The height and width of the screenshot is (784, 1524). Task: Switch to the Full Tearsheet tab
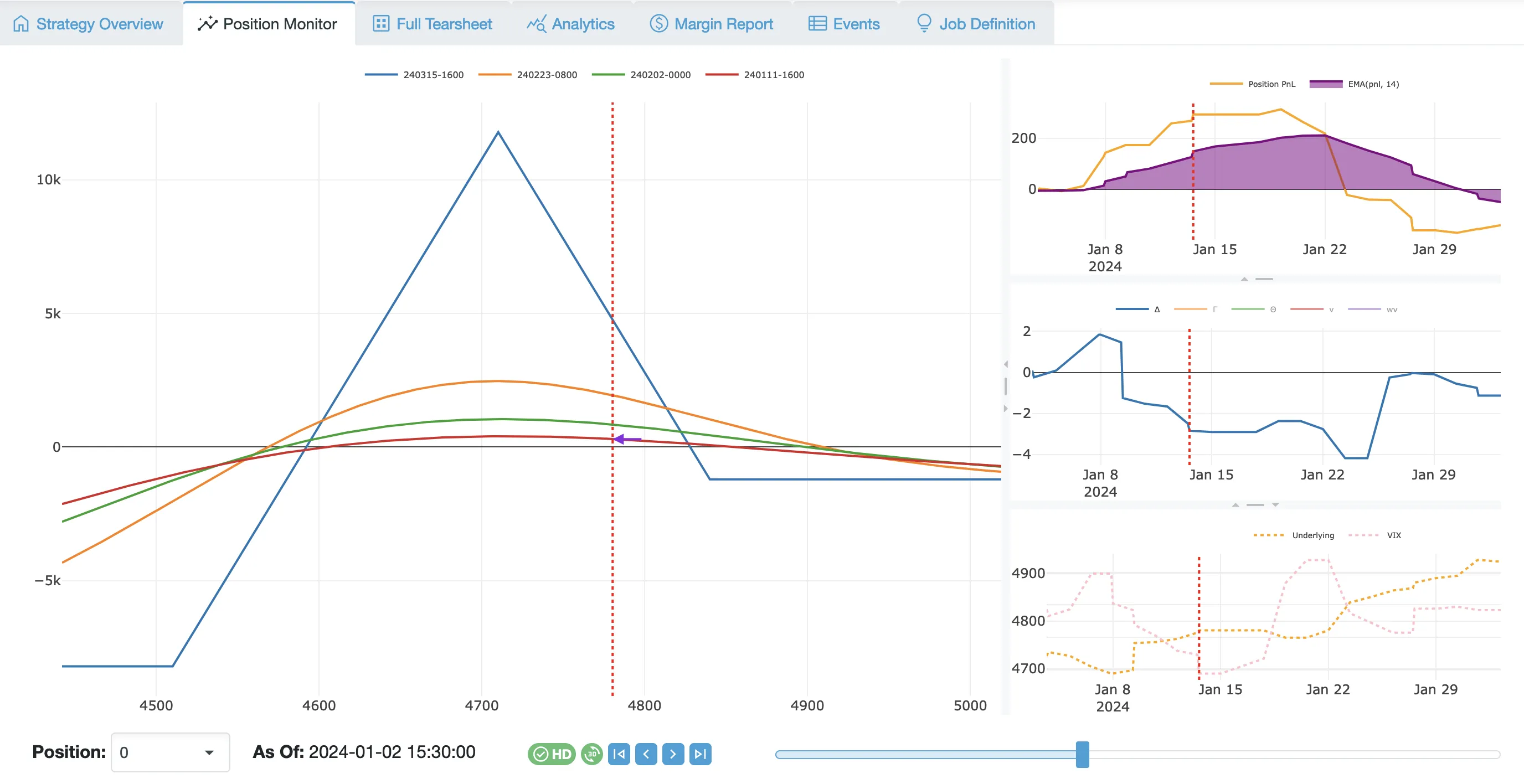pos(433,24)
